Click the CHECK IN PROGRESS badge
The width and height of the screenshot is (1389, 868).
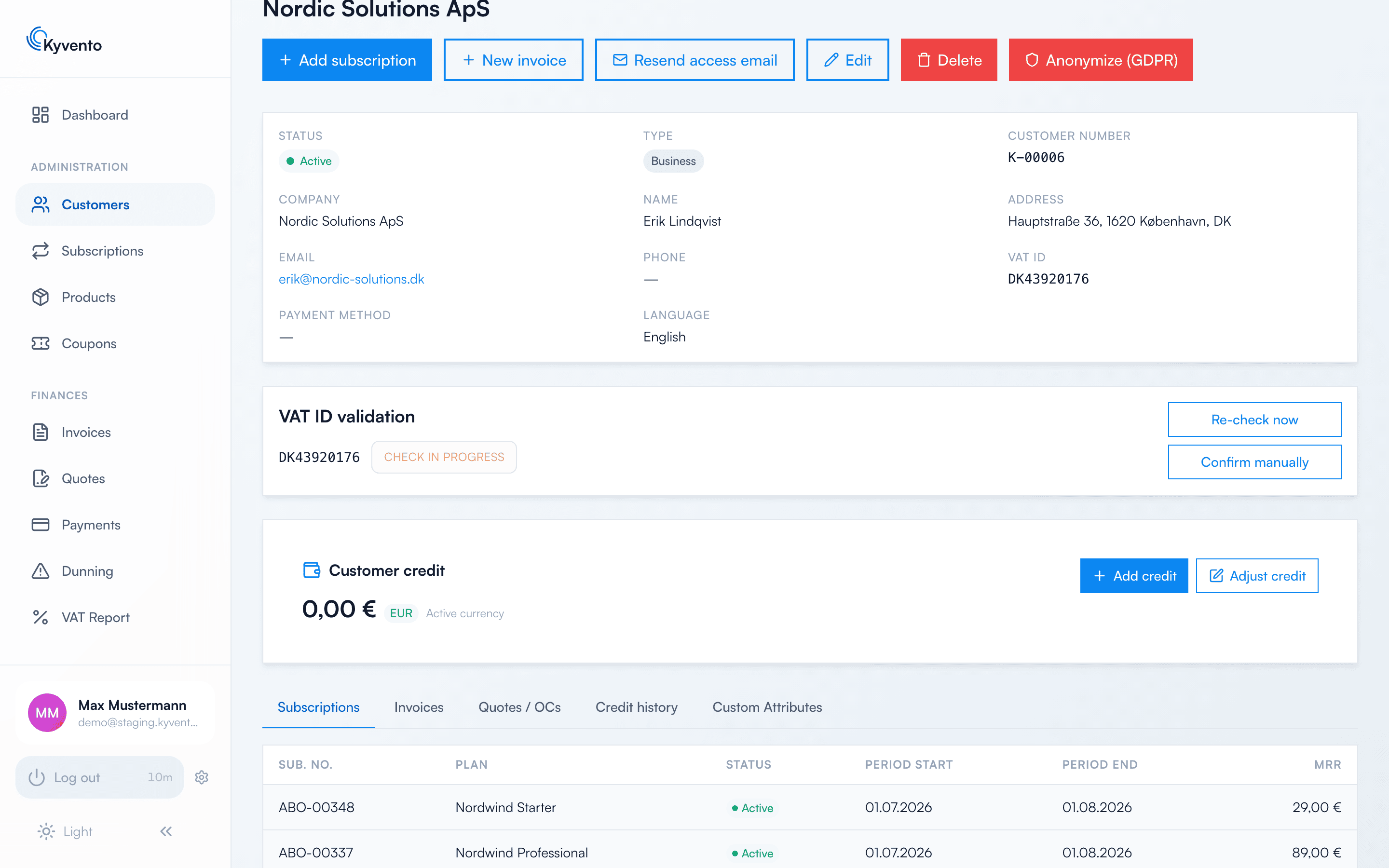click(x=444, y=457)
